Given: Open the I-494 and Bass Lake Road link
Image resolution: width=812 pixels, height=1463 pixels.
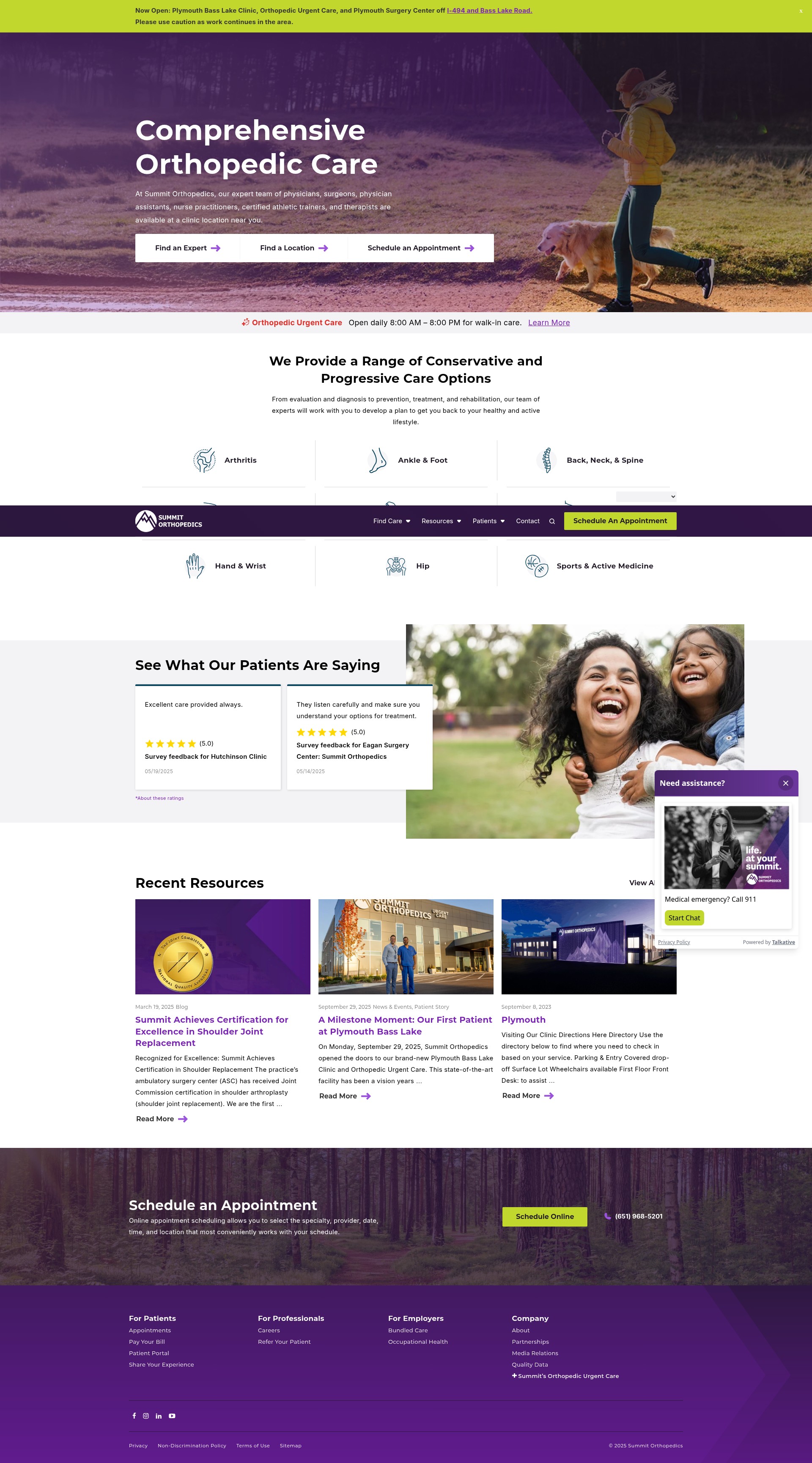Looking at the screenshot, I should 489,10.
